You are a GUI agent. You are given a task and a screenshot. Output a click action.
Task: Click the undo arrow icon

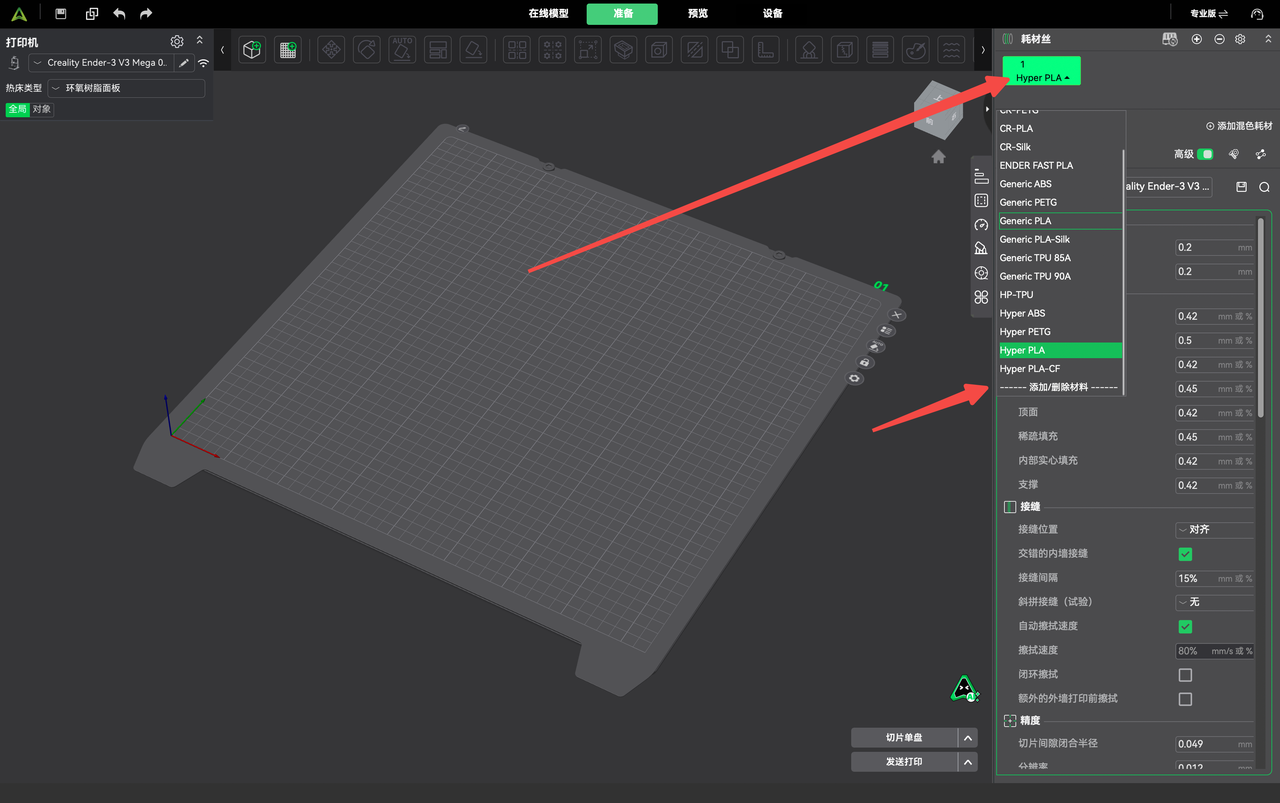pyautogui.click(x=120, y=14)
